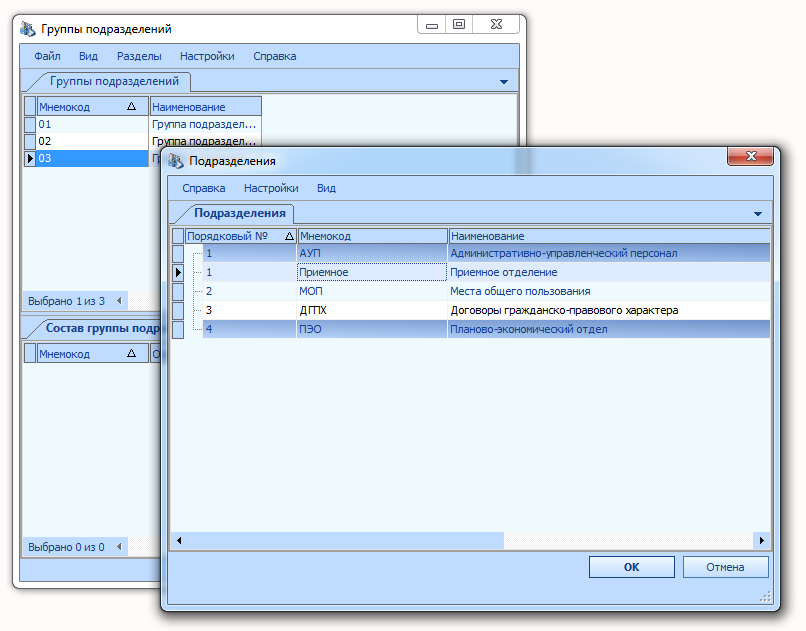This screenshot has height=631, width=806.
Task: Select group row 02 in main window
Action: click(x=149, y=141)
